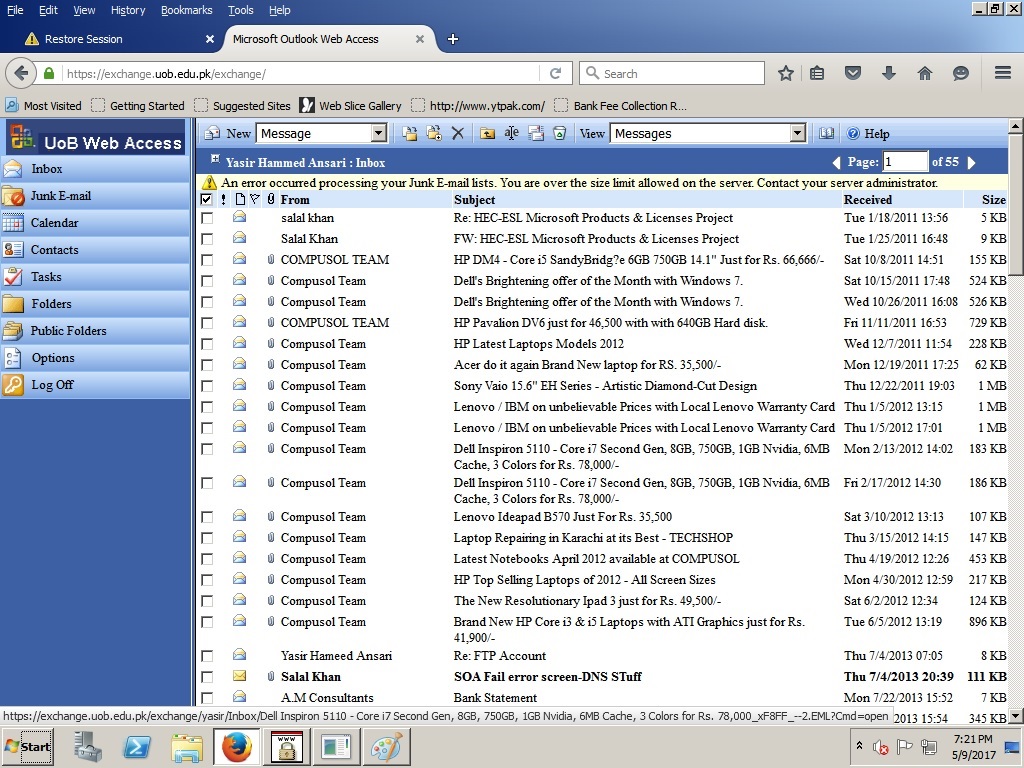Click the Firefox Search box
This screenshot has width=1024, height=768.
[672, 73]
